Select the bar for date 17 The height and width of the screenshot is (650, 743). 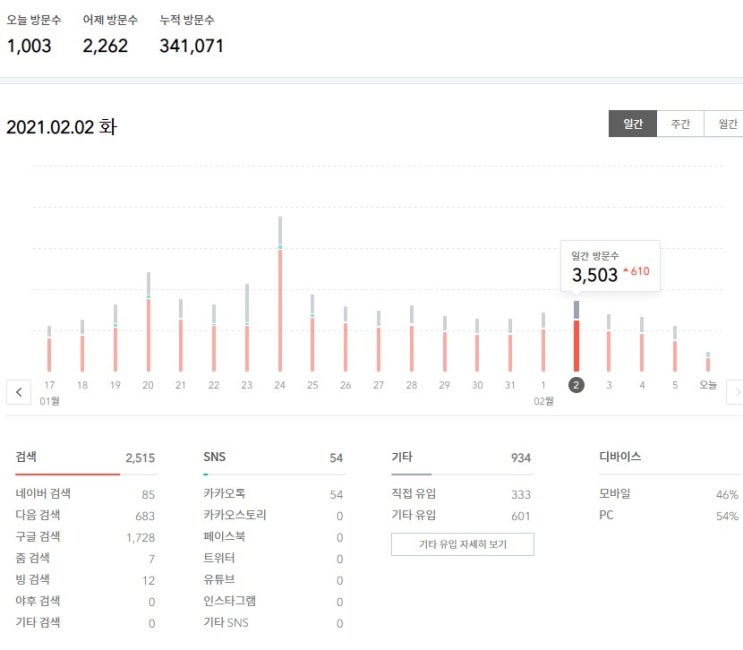[49, 349]
